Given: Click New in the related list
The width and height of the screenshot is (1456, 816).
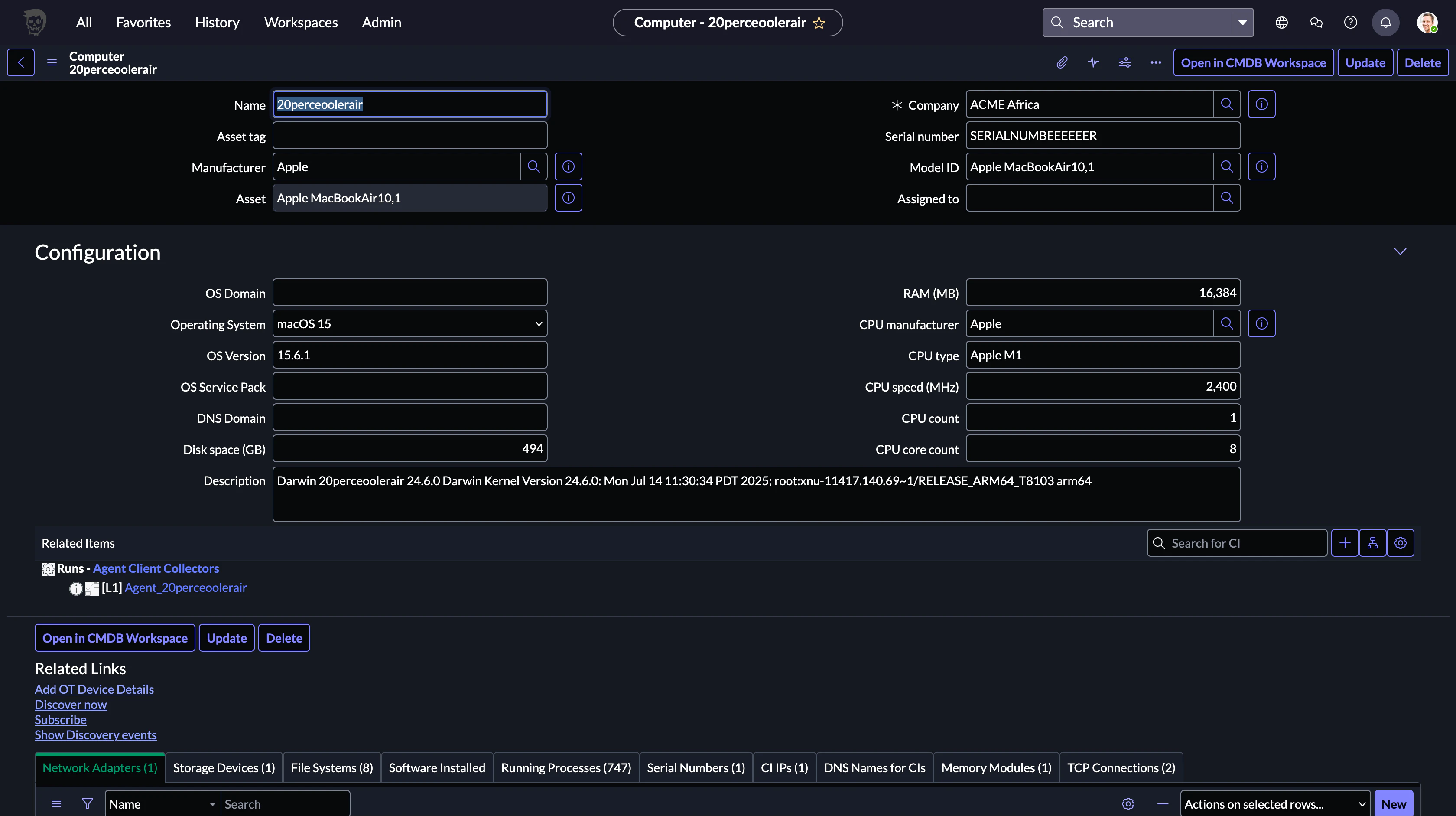Looking at the screenshot, I should [x=1393, y=803].
